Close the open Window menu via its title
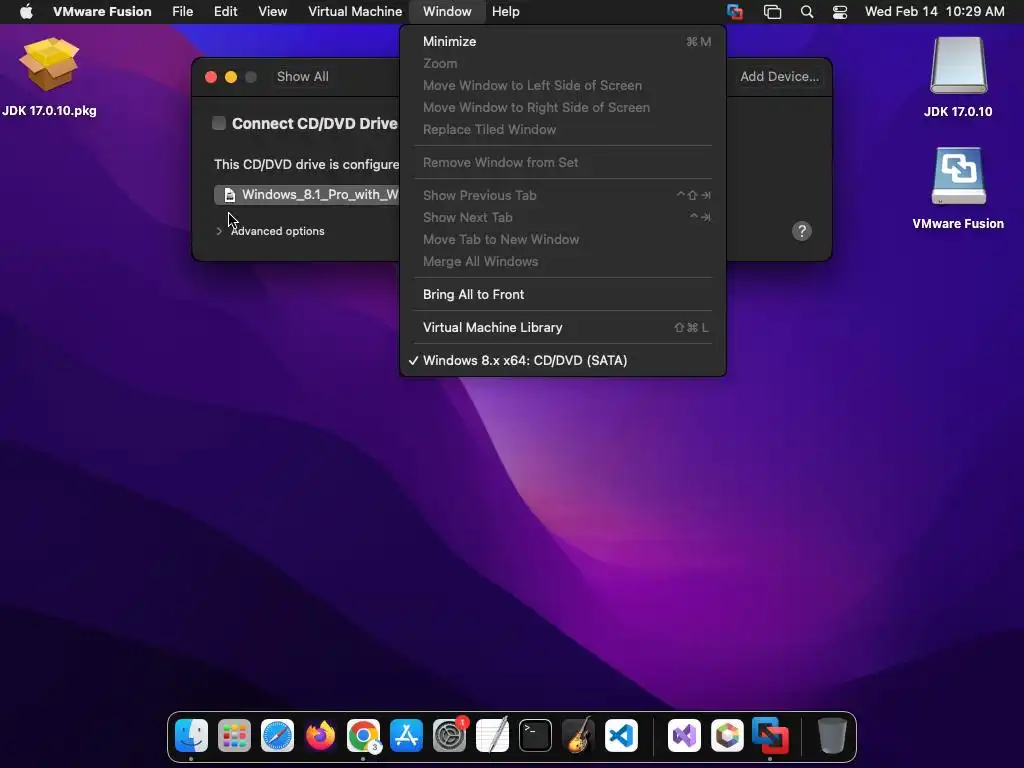Image resolution: width=1024 pixels, height=768 pixels. click(447, 12)
